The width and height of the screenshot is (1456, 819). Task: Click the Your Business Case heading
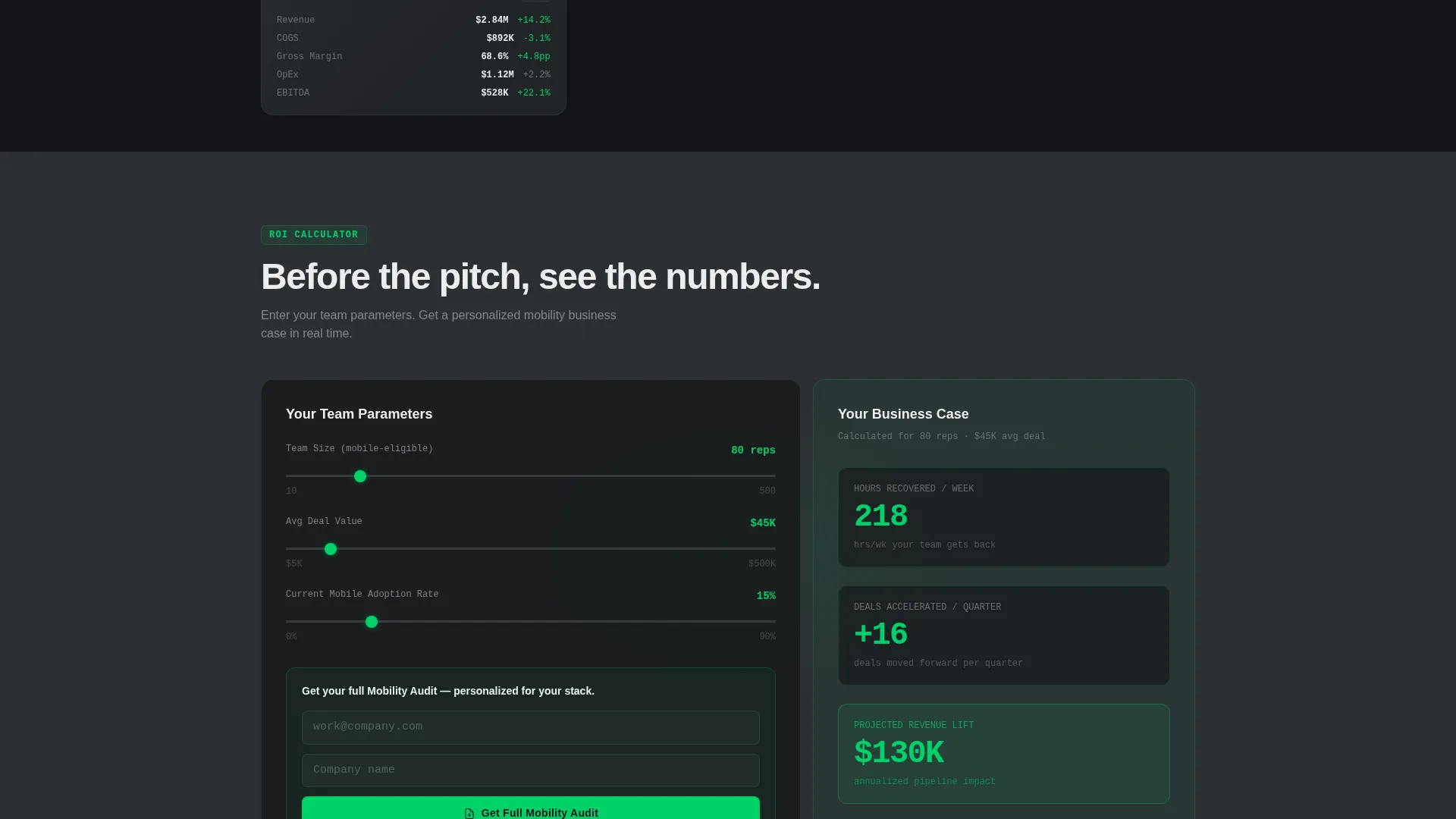click(x=903, y=414)
